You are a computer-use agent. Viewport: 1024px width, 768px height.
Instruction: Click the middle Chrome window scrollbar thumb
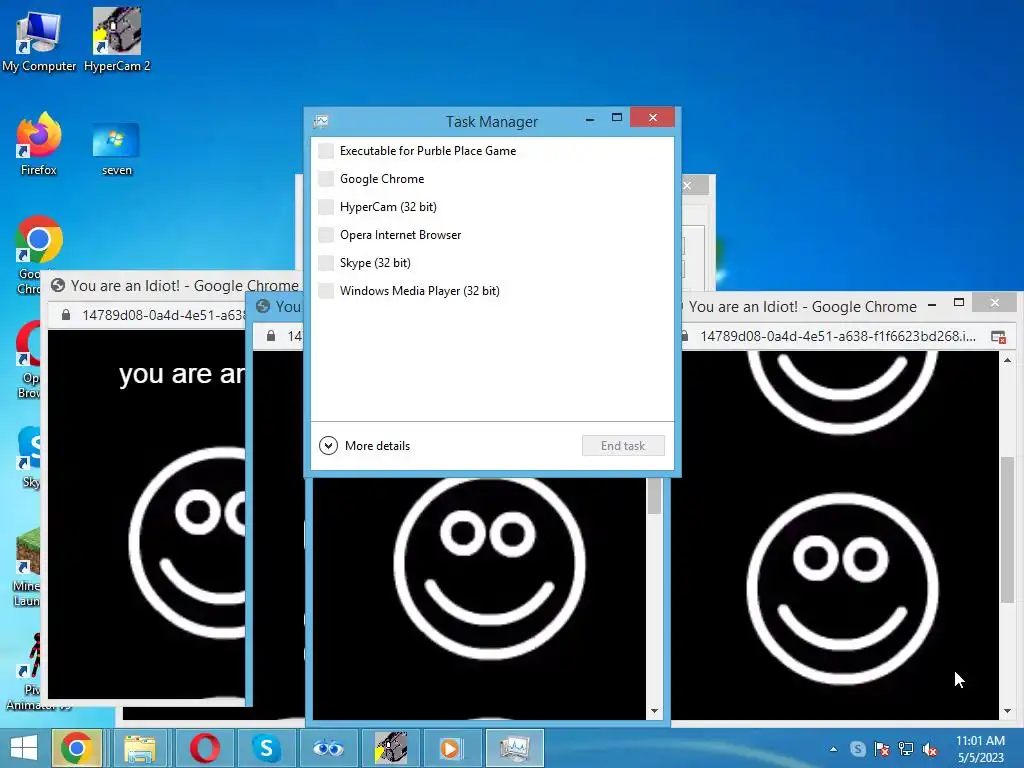point(654,496)
